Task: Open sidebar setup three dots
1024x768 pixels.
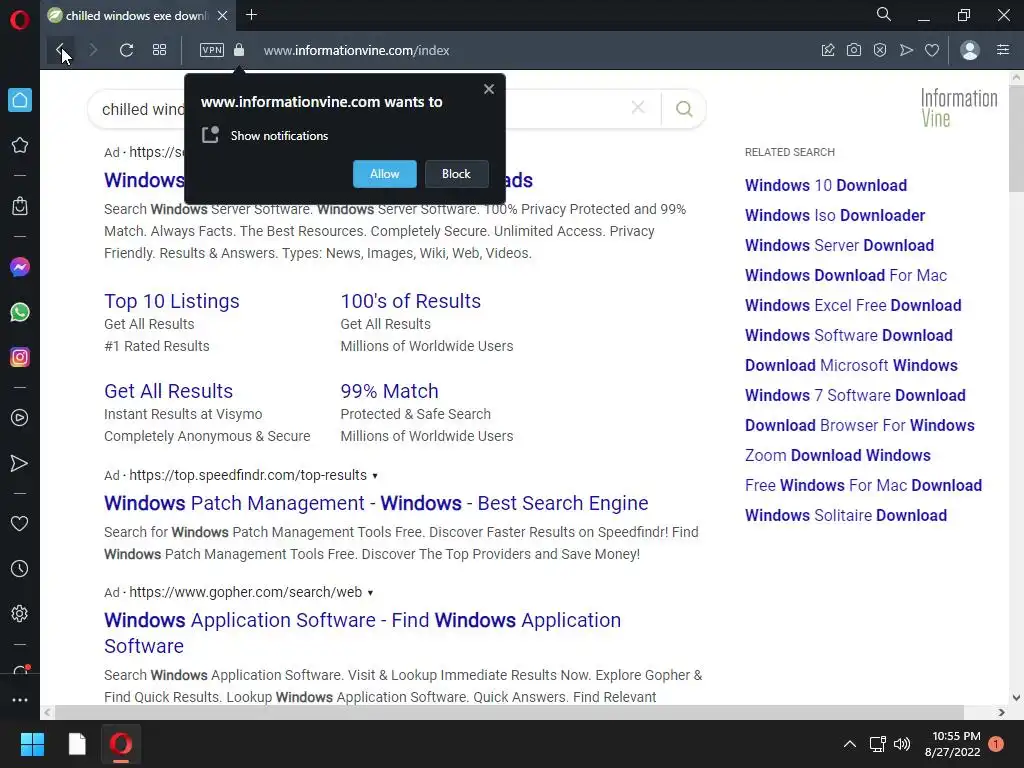Action: point(20,699)
